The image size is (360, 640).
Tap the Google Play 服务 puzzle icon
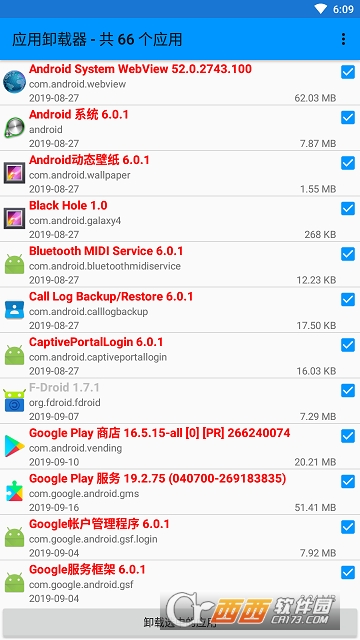click(14, 491)
